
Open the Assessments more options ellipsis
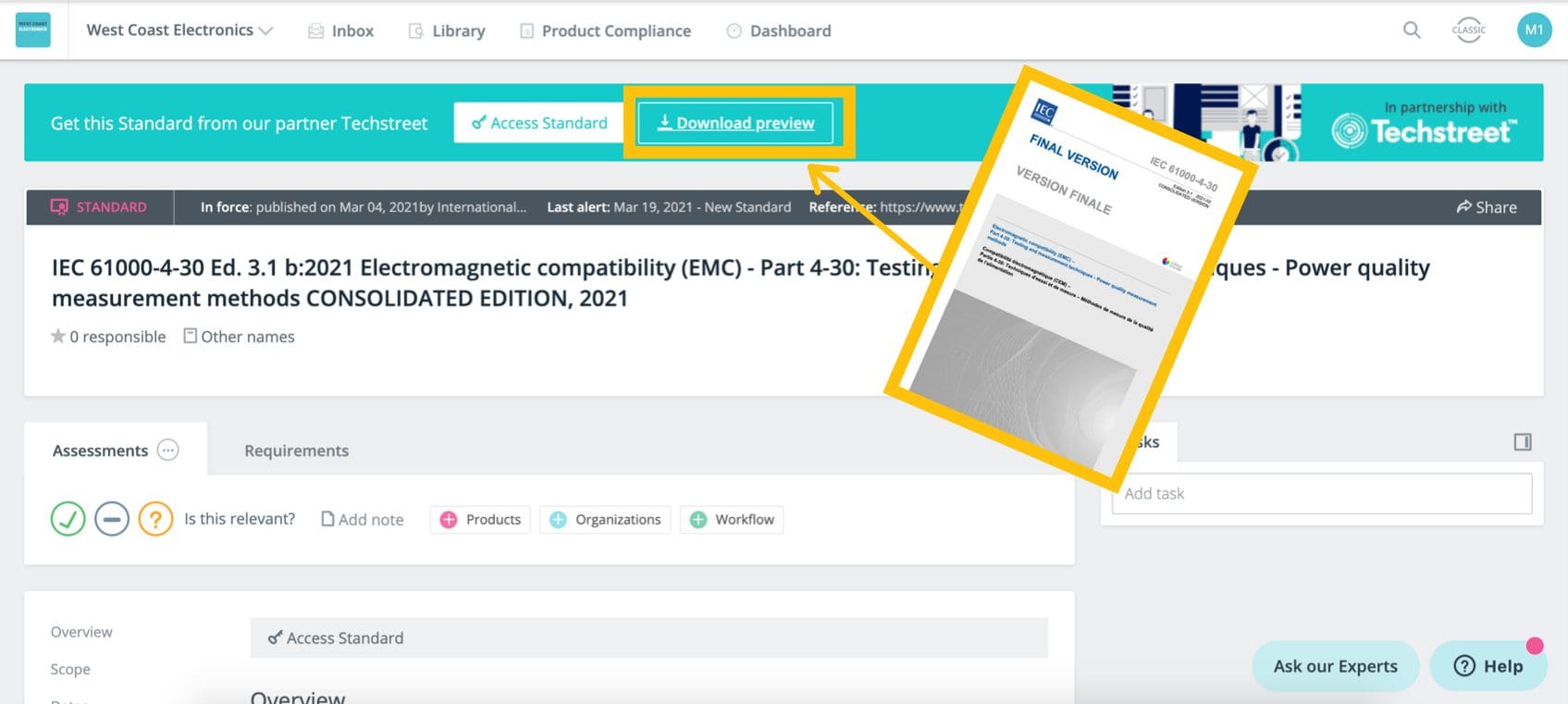[x=167, y=451]
